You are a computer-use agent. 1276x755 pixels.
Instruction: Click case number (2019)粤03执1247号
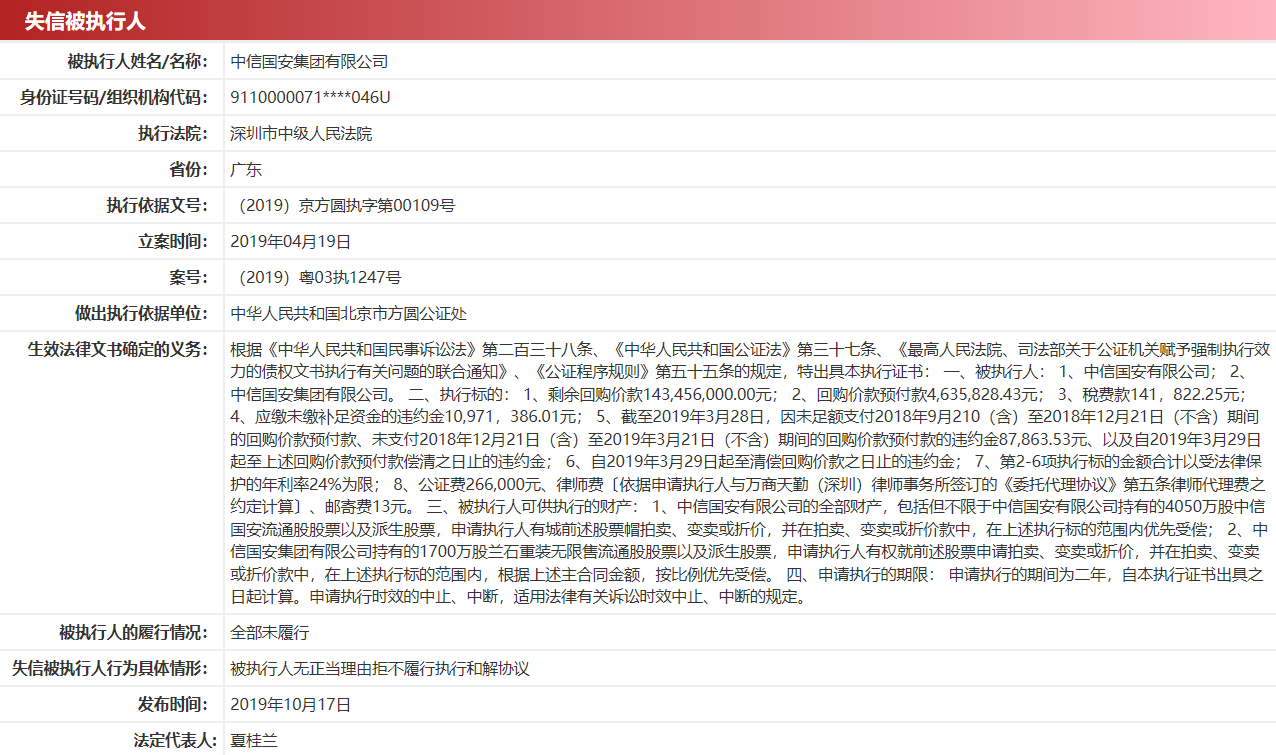point(316,277)
